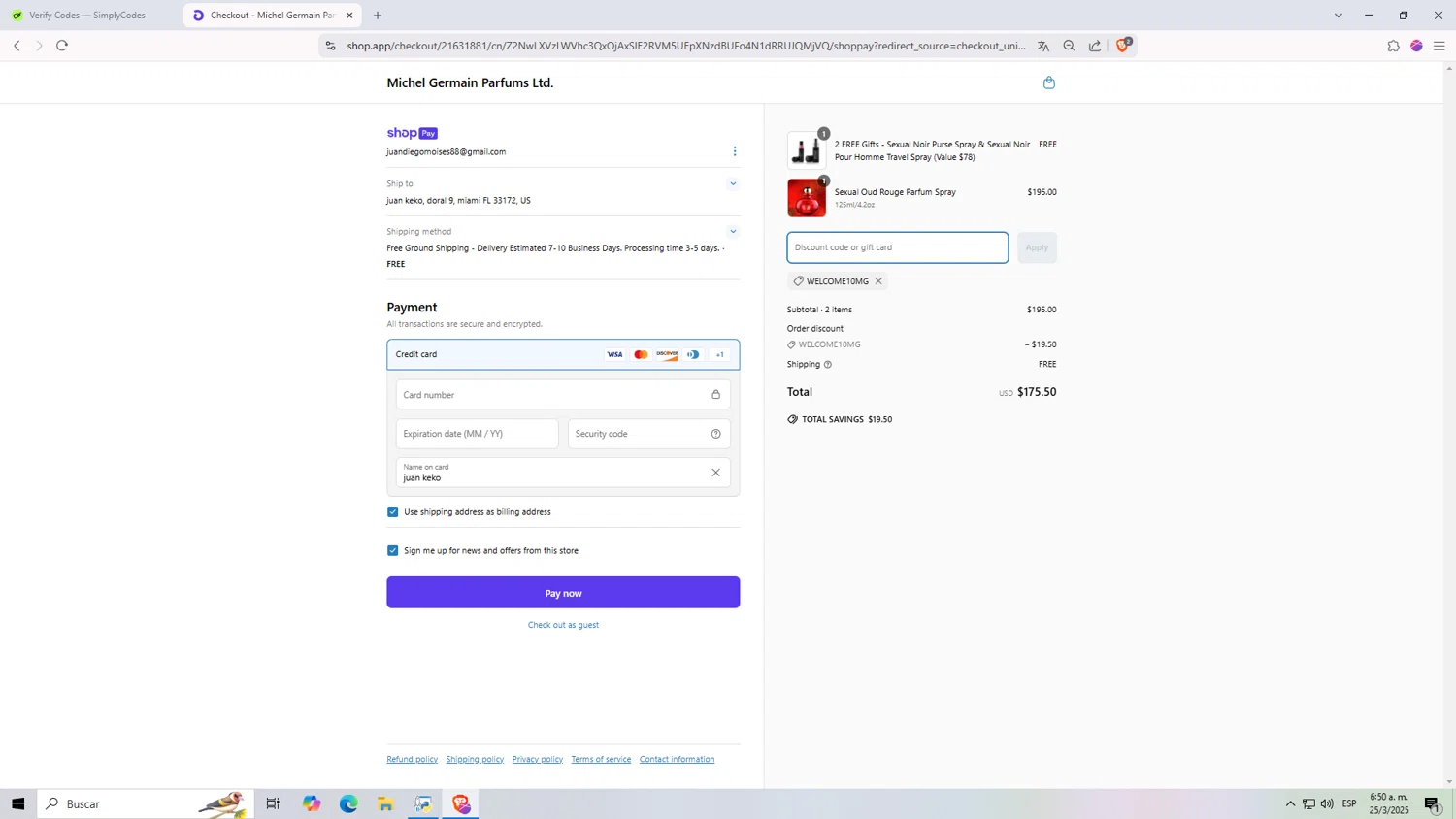This screenshot has width=1456, height=819.
Task: Open Brave browser taskbar icon
Action: point(461,803)
